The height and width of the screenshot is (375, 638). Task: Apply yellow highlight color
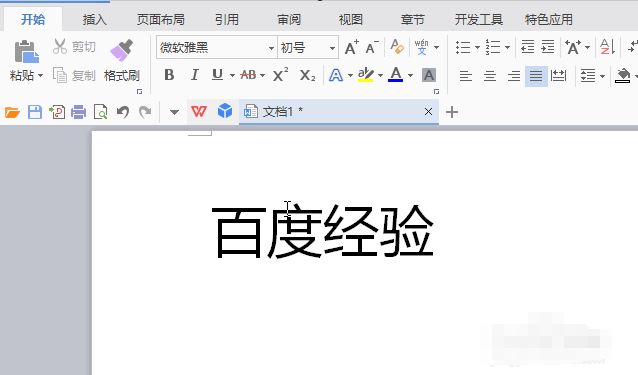pos(365,75)
